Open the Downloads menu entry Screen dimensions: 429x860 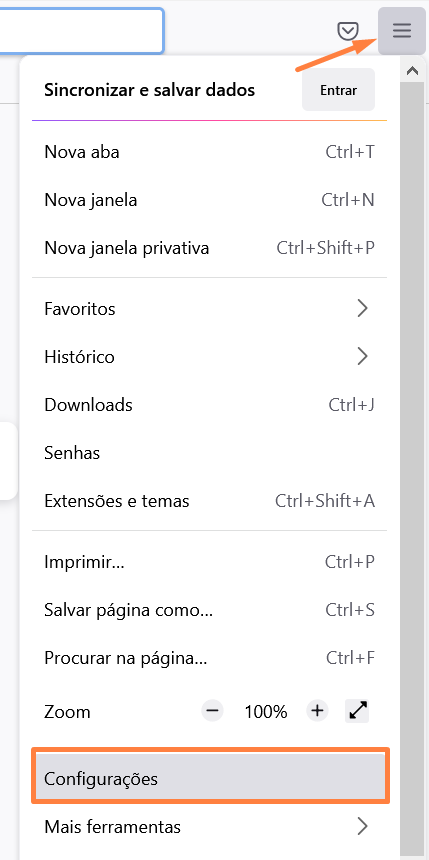pos(210,405)
